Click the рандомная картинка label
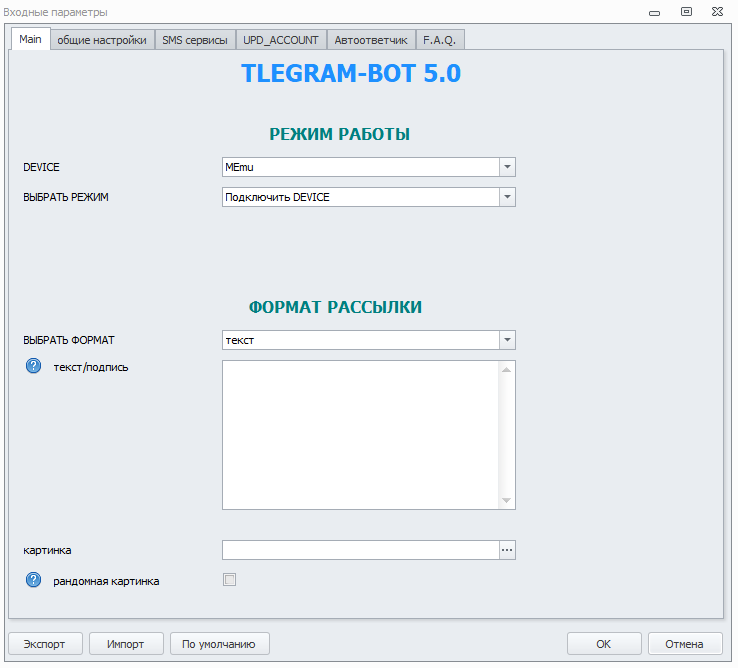Screen dimensions: 738x668 [x=106, y=581]
